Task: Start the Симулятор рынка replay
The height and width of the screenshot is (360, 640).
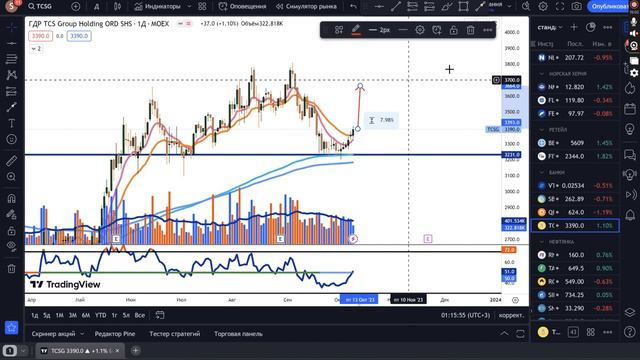Action: tap(307, 7)
